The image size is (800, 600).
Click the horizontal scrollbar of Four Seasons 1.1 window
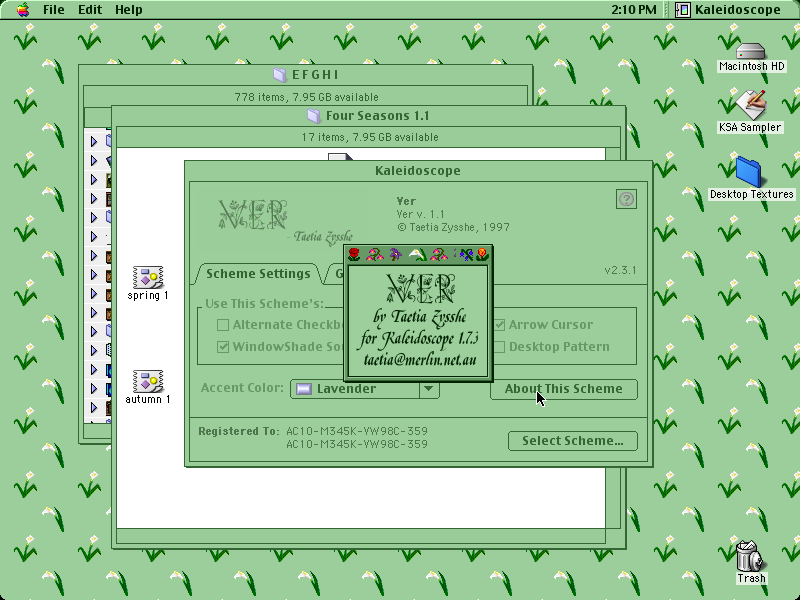(x=361, y=536)
